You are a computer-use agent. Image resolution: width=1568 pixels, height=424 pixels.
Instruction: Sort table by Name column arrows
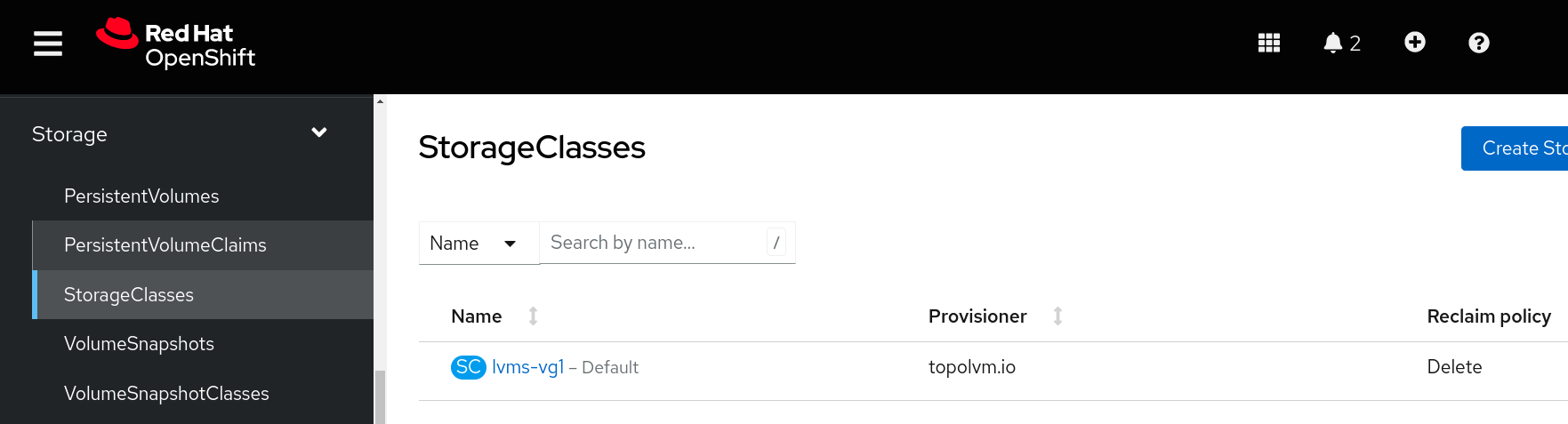point(533,316)
